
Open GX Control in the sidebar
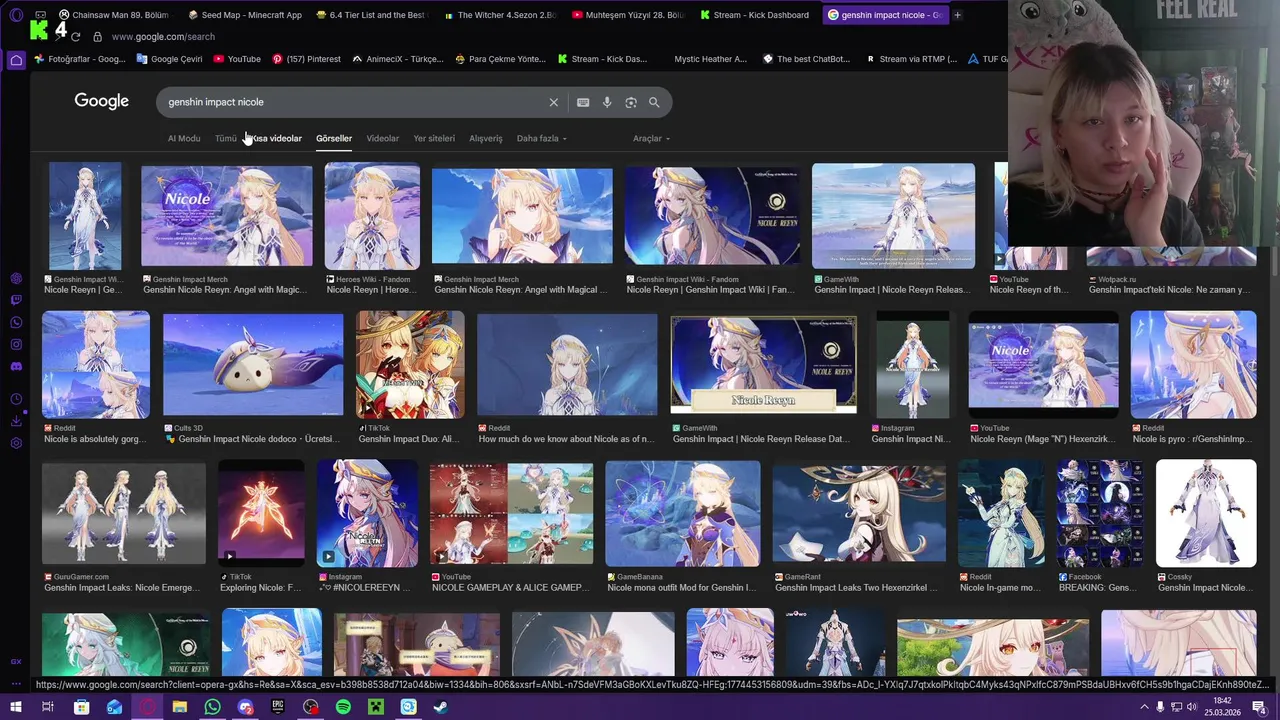tap(16, 661)
